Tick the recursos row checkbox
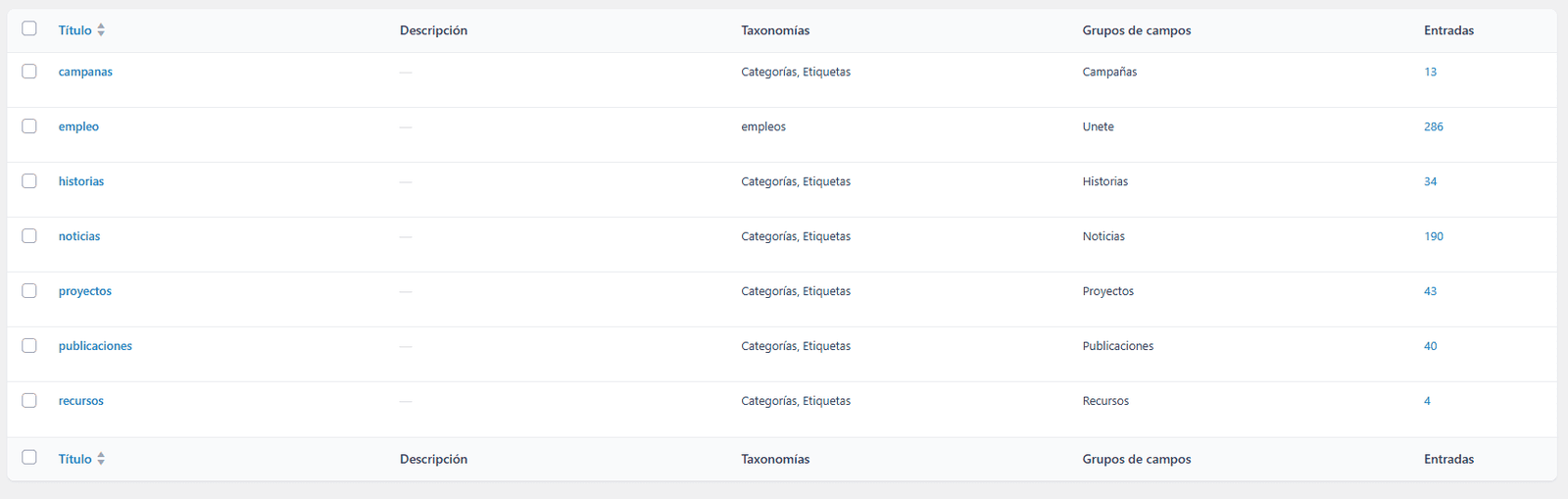This screenshot has width=1568, height=499. click(x=29, y=401)
